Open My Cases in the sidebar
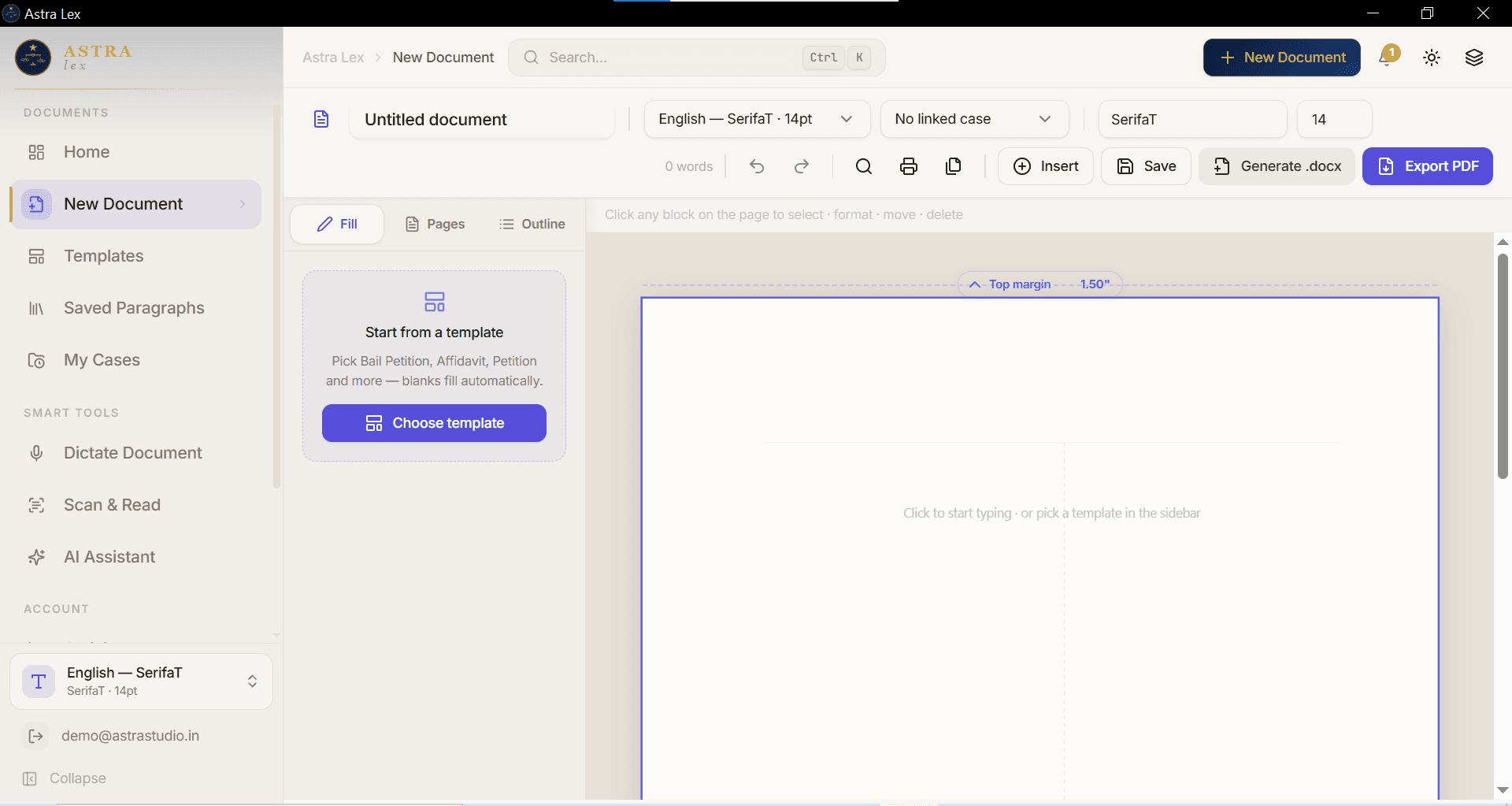The width and height of the screenshot is (1512, 806). point(135,360)
